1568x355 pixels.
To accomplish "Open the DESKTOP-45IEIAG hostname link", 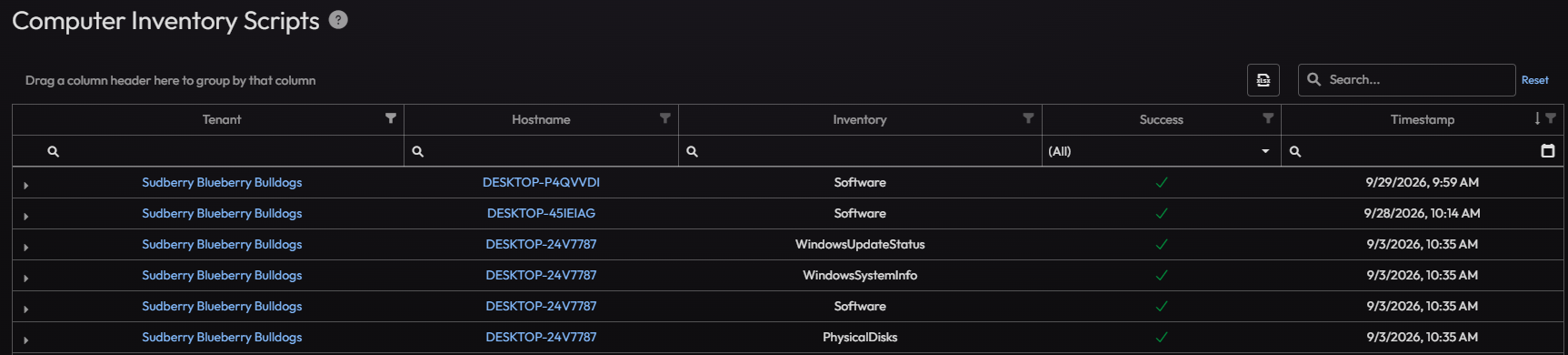I will click(541, 213).
